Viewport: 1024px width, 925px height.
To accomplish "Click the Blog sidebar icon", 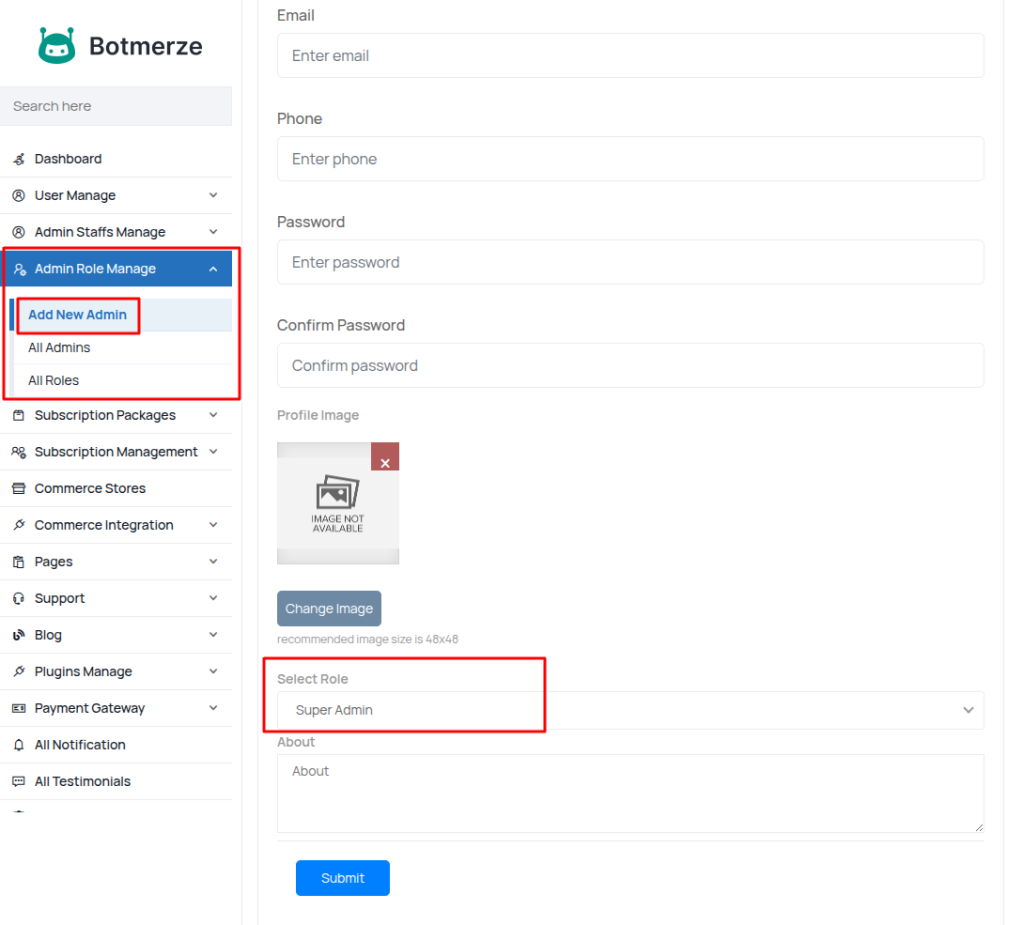I will coord(18,635).
